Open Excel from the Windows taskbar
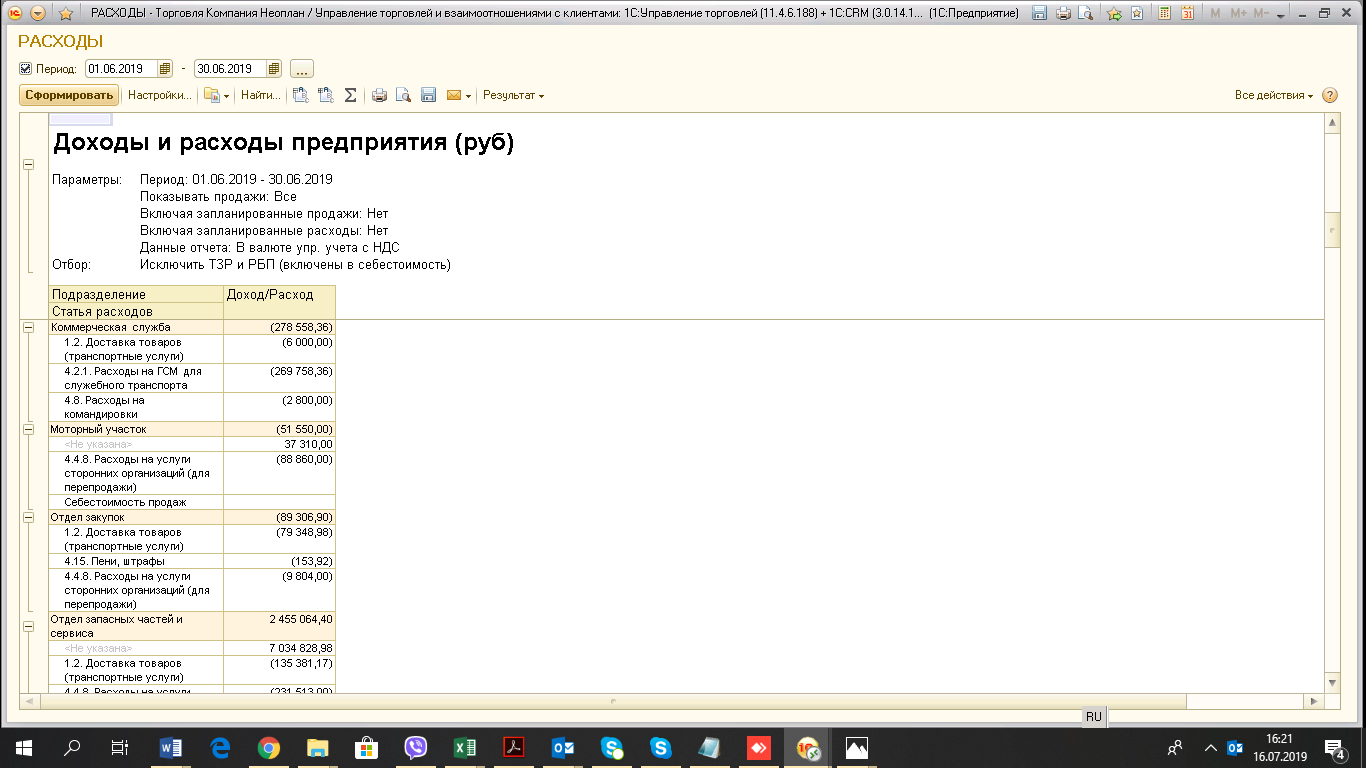Screen dimensions: 1366x768 (x=464, y=747)
